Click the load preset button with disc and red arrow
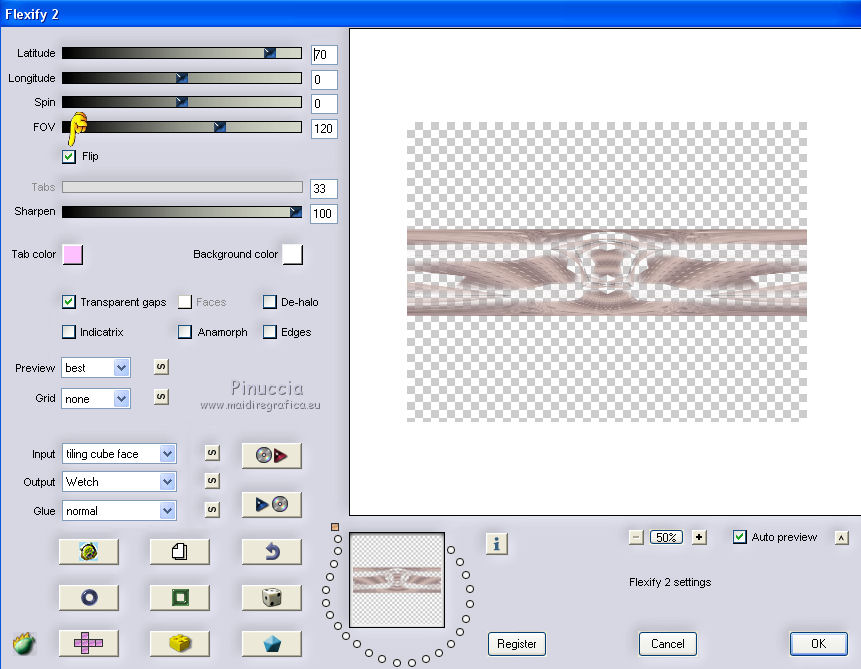The image size is (861, 669). click(271, 455)
